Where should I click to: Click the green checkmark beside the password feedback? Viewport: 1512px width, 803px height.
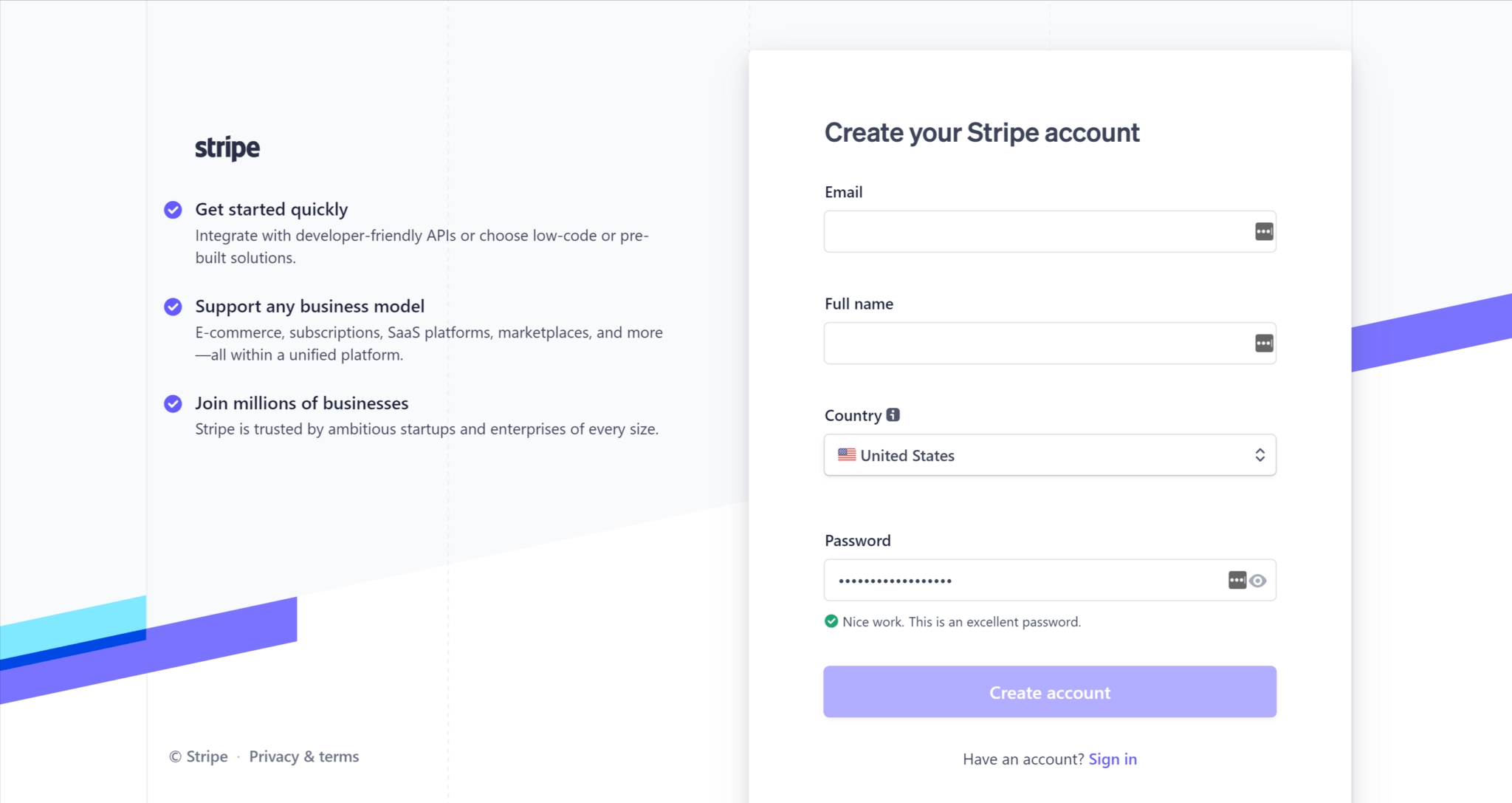click(x=831, y=621)
